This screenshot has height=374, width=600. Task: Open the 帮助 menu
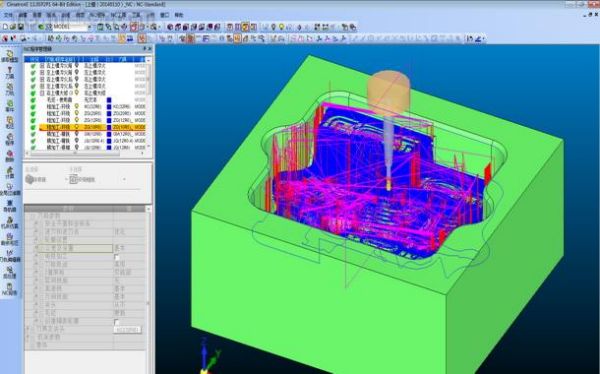179,15
